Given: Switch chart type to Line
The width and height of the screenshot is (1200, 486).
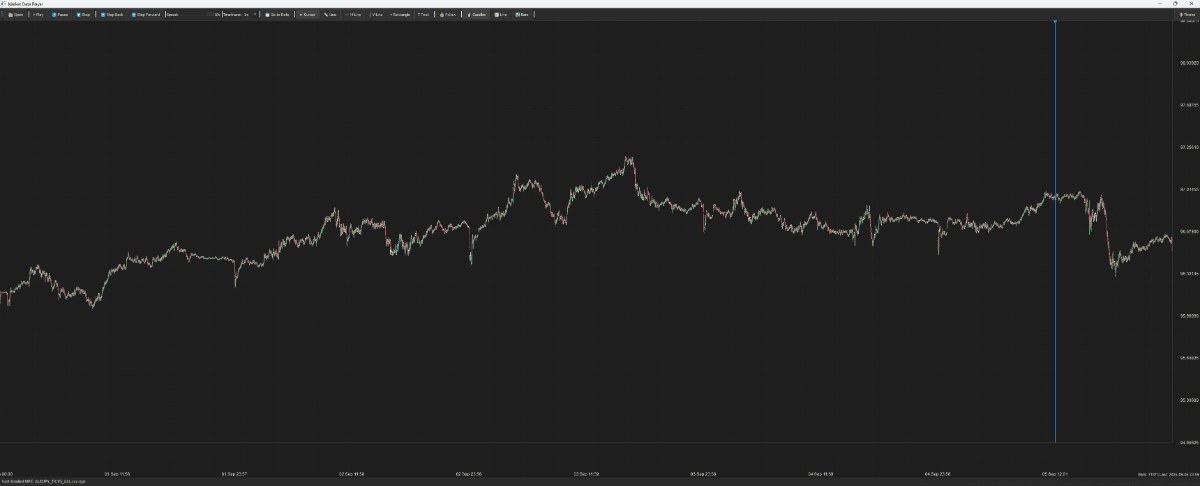Looking at the screenshot, I should click(x=500, y=15).
